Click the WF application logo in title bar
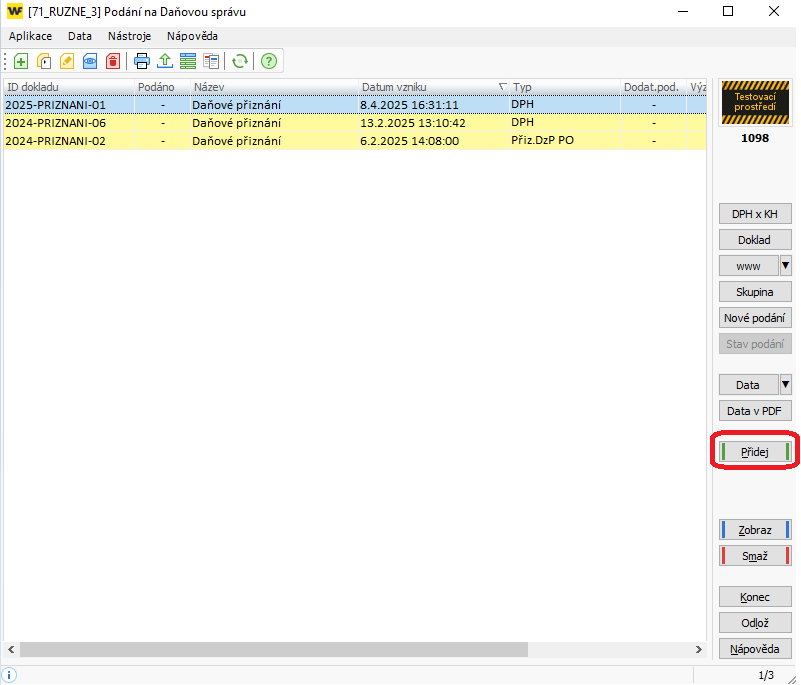The width and height of the screenshot is (801, 685). pos(15,11)
